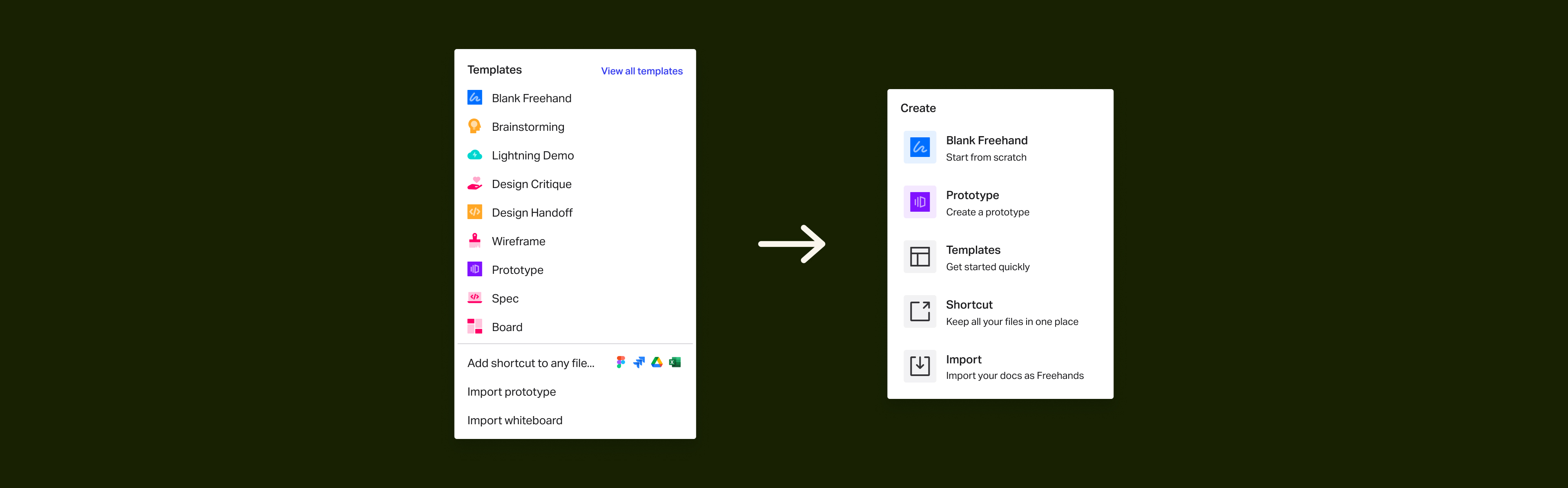Viewport: 1568px width, 488px height.
Task: Open the View all templates link
Action: point(641,71)
